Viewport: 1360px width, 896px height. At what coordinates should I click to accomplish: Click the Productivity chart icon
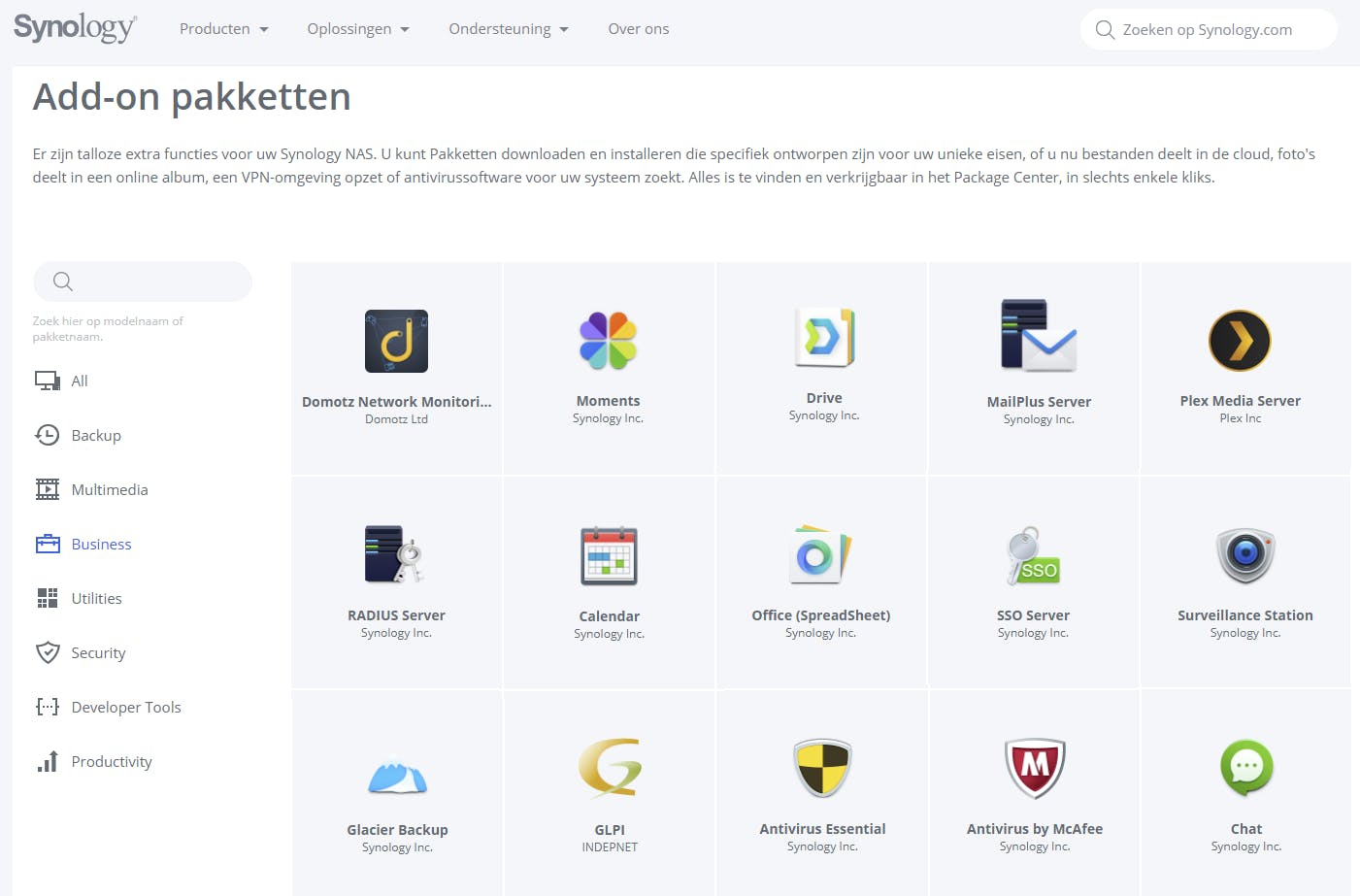tap(48, 761)
